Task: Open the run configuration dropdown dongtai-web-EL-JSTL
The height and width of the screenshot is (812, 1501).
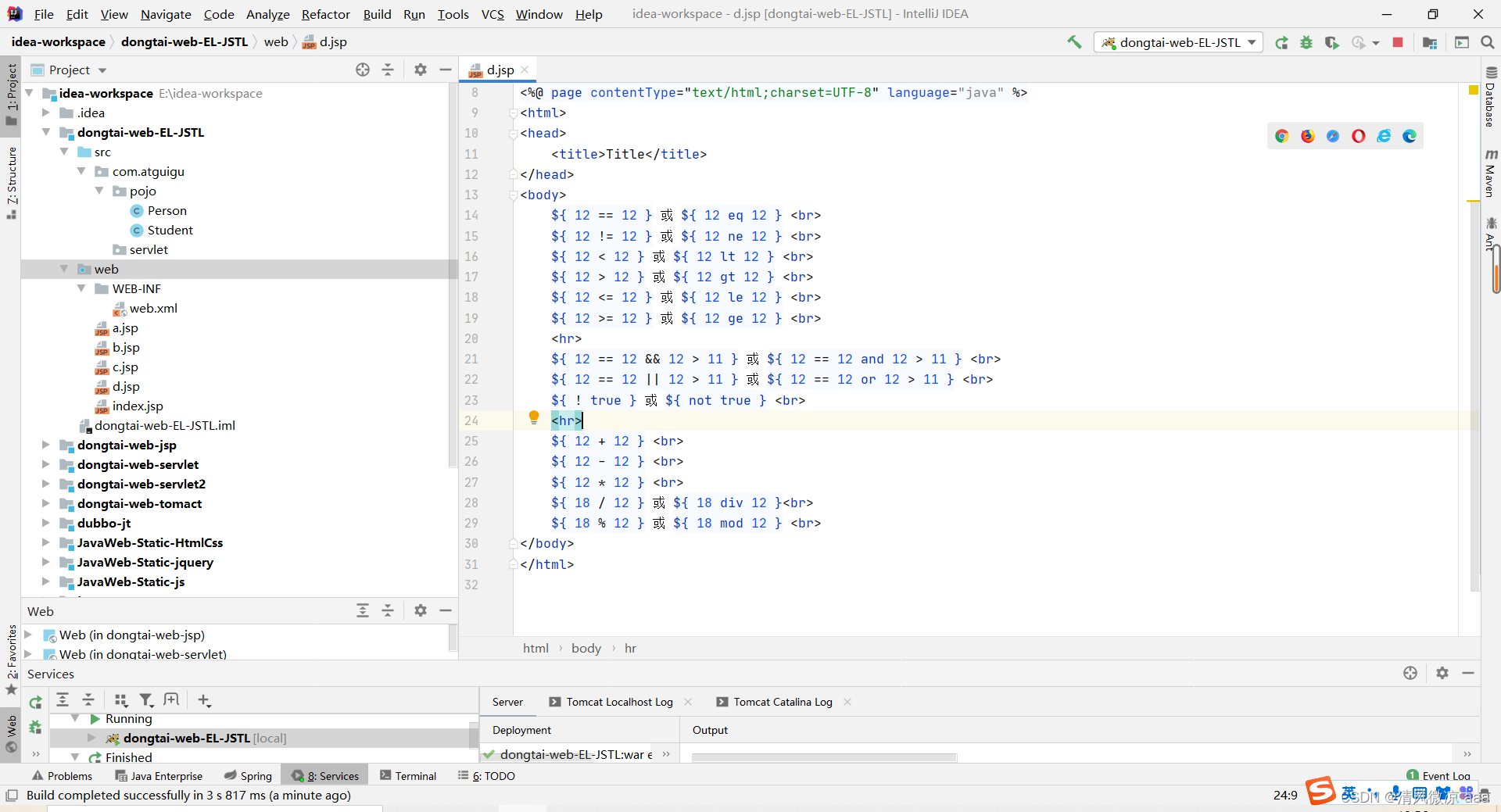Action: click(1179, 42)
